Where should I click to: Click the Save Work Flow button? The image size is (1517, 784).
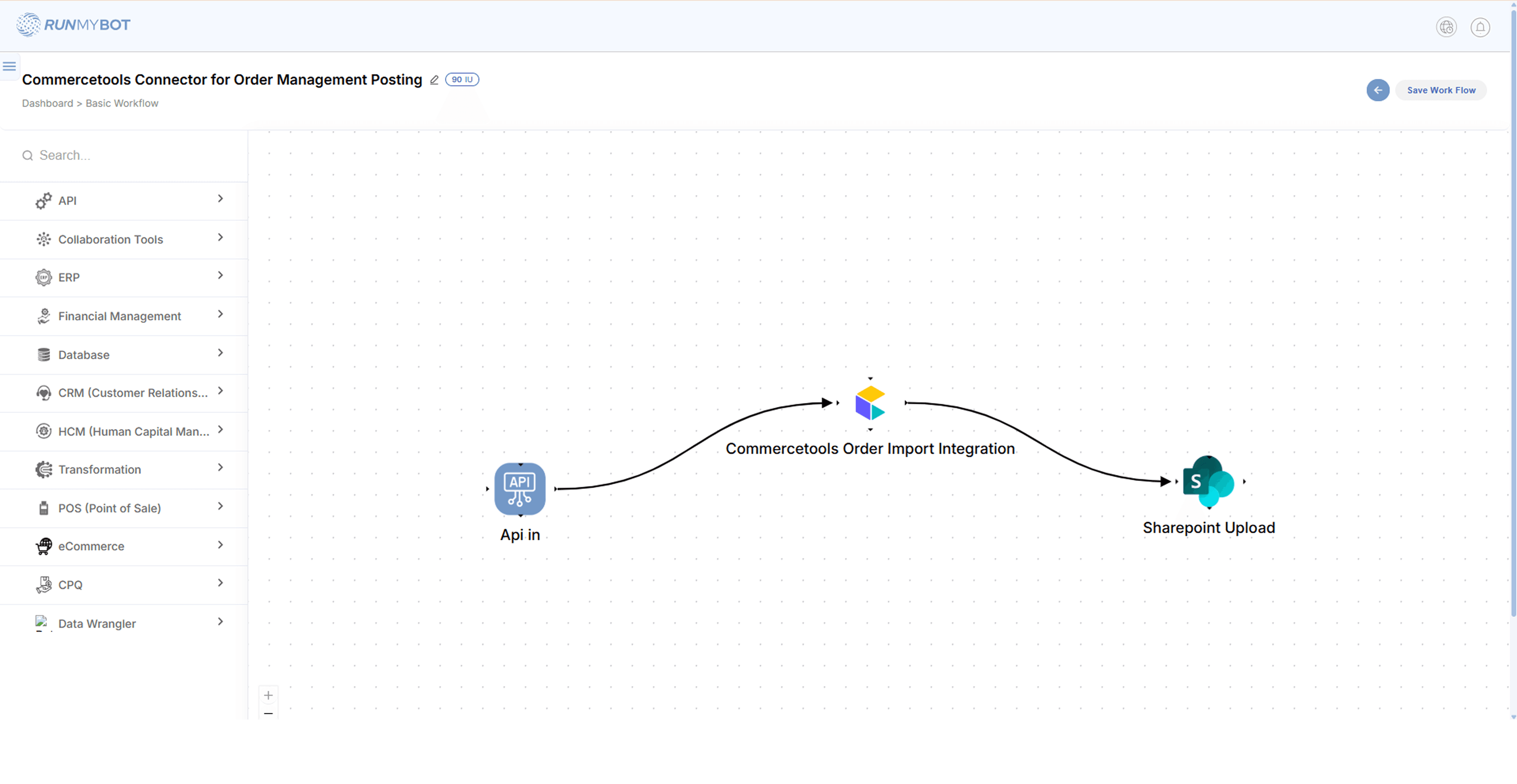coord(1441,90)
